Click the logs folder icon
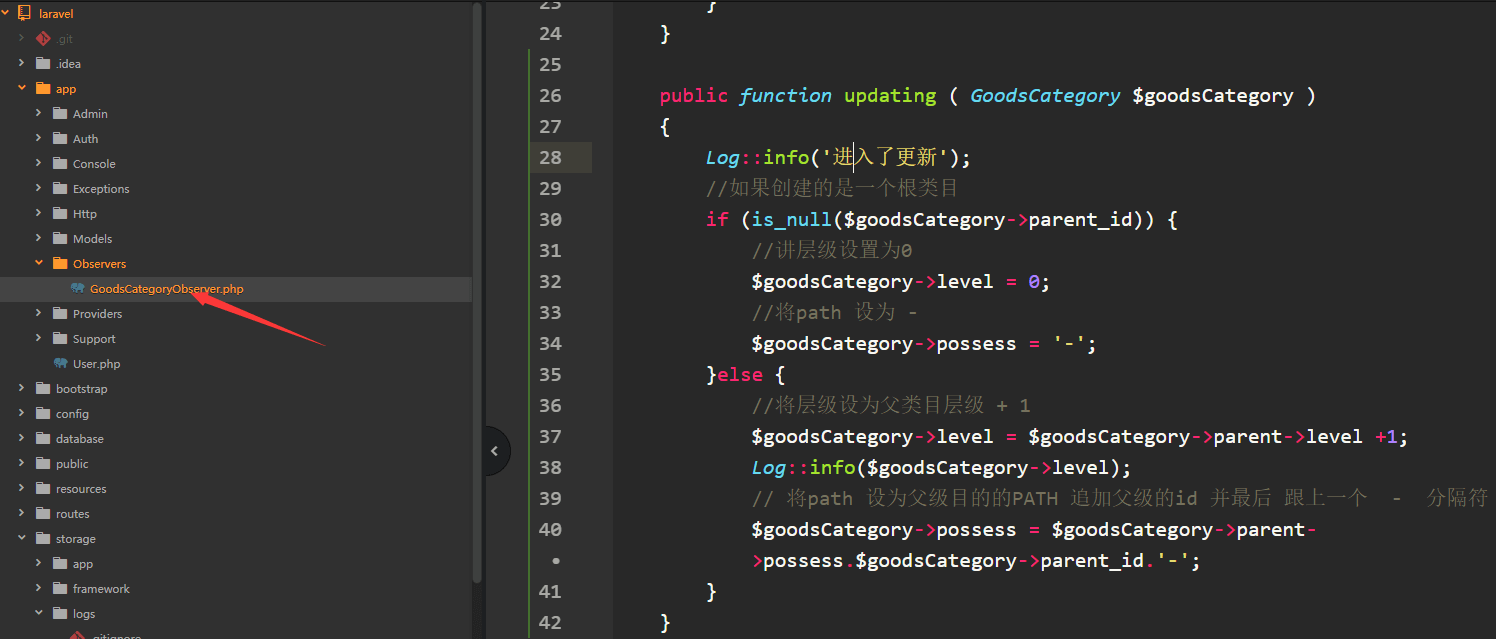Screen dimensions: 1496x639 [59, 613]
